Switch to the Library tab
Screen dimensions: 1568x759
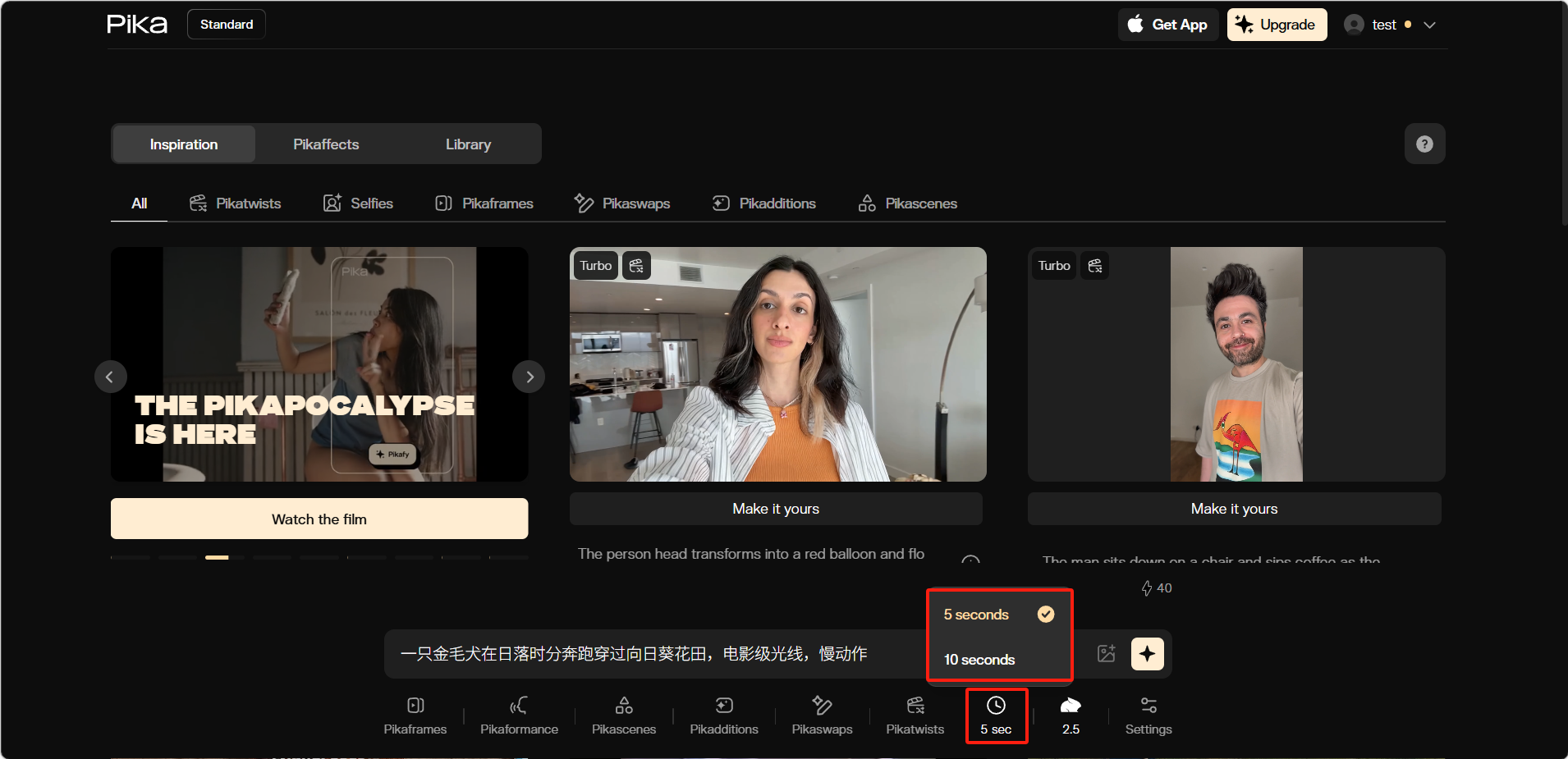point(468,144)
